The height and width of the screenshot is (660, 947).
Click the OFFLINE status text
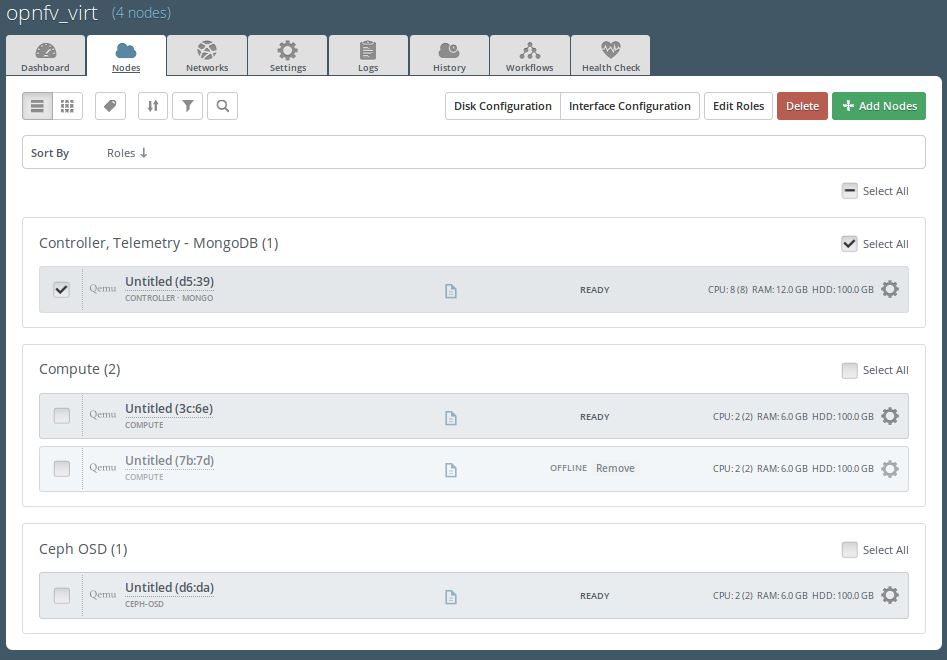coord(568,469)
